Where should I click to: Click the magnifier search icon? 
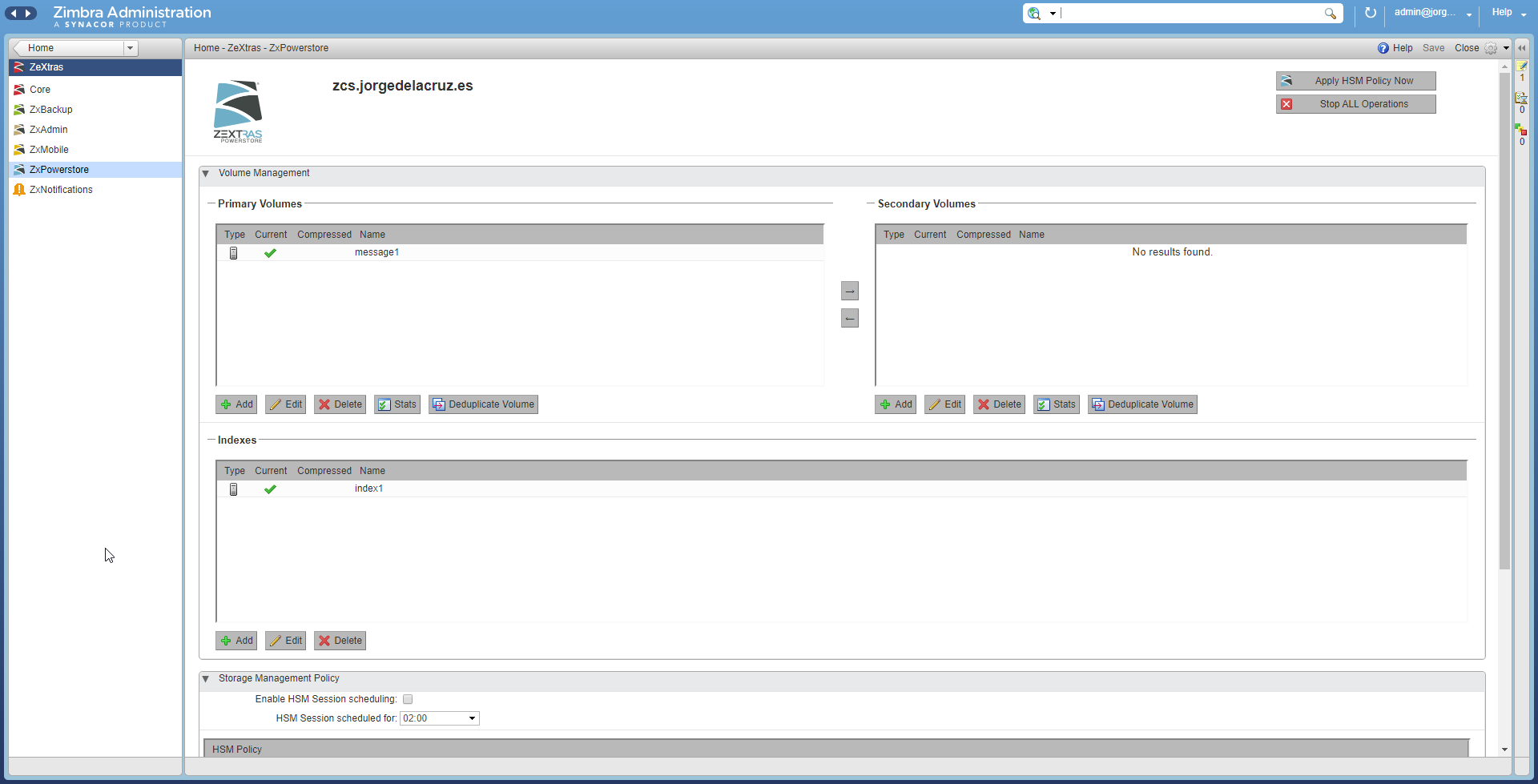tap(1331, 13)
